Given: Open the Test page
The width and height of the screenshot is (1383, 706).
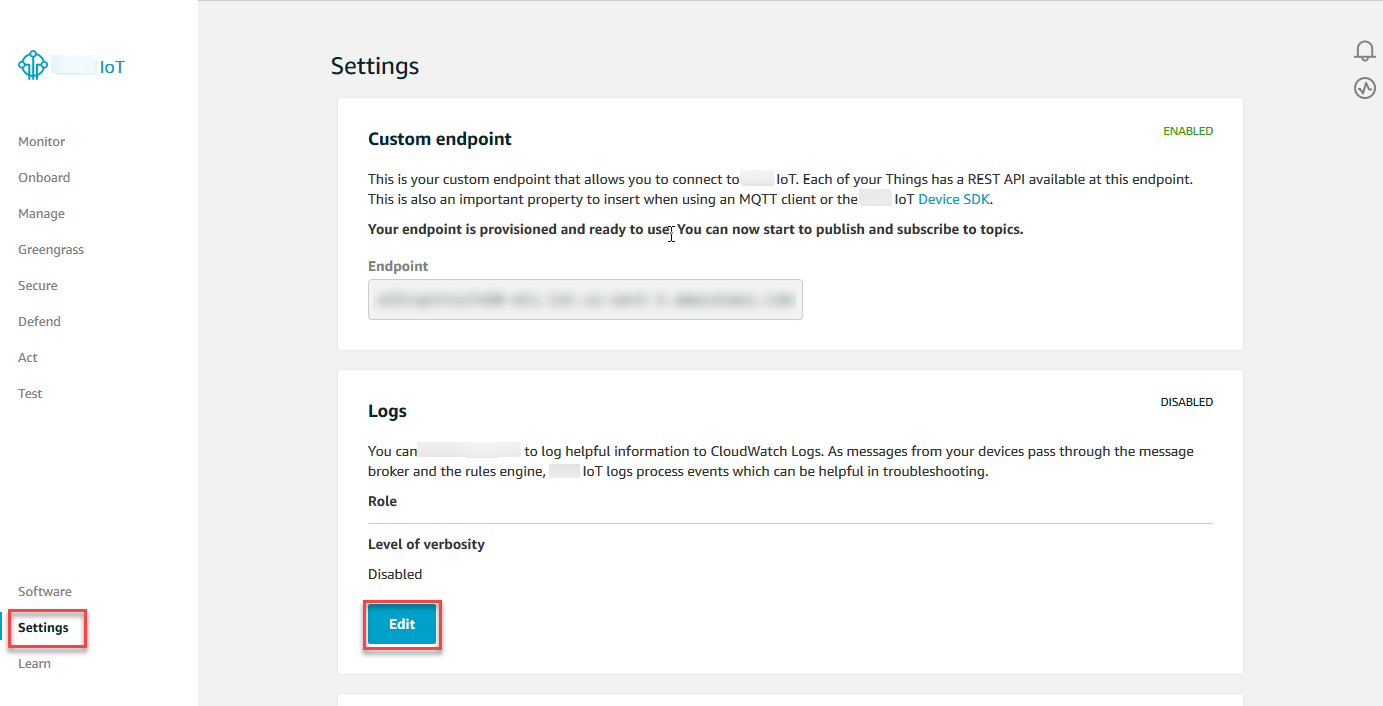Looking at the screenshot, I should click(30, 394).
